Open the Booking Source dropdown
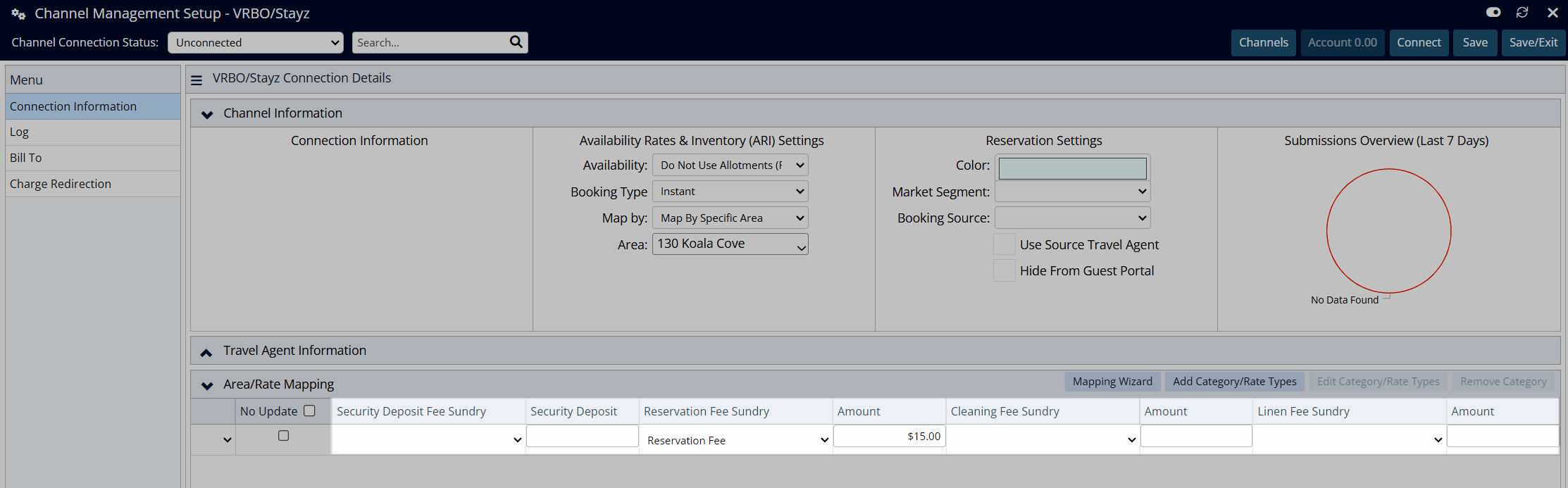The width and height of the screenshot is (1568, 488). [x=1073, y=218]
